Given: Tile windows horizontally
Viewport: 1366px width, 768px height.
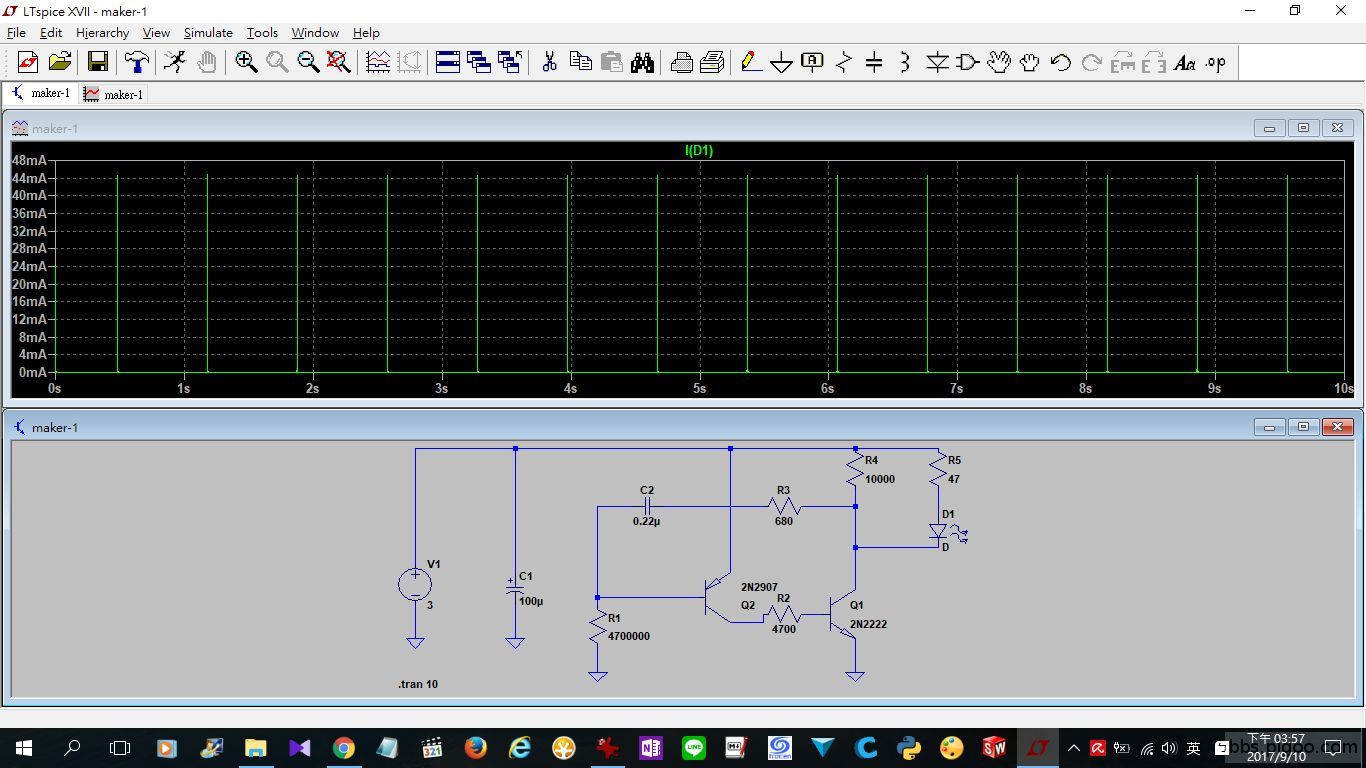Looking at the screenshot, I should point(448,62).
